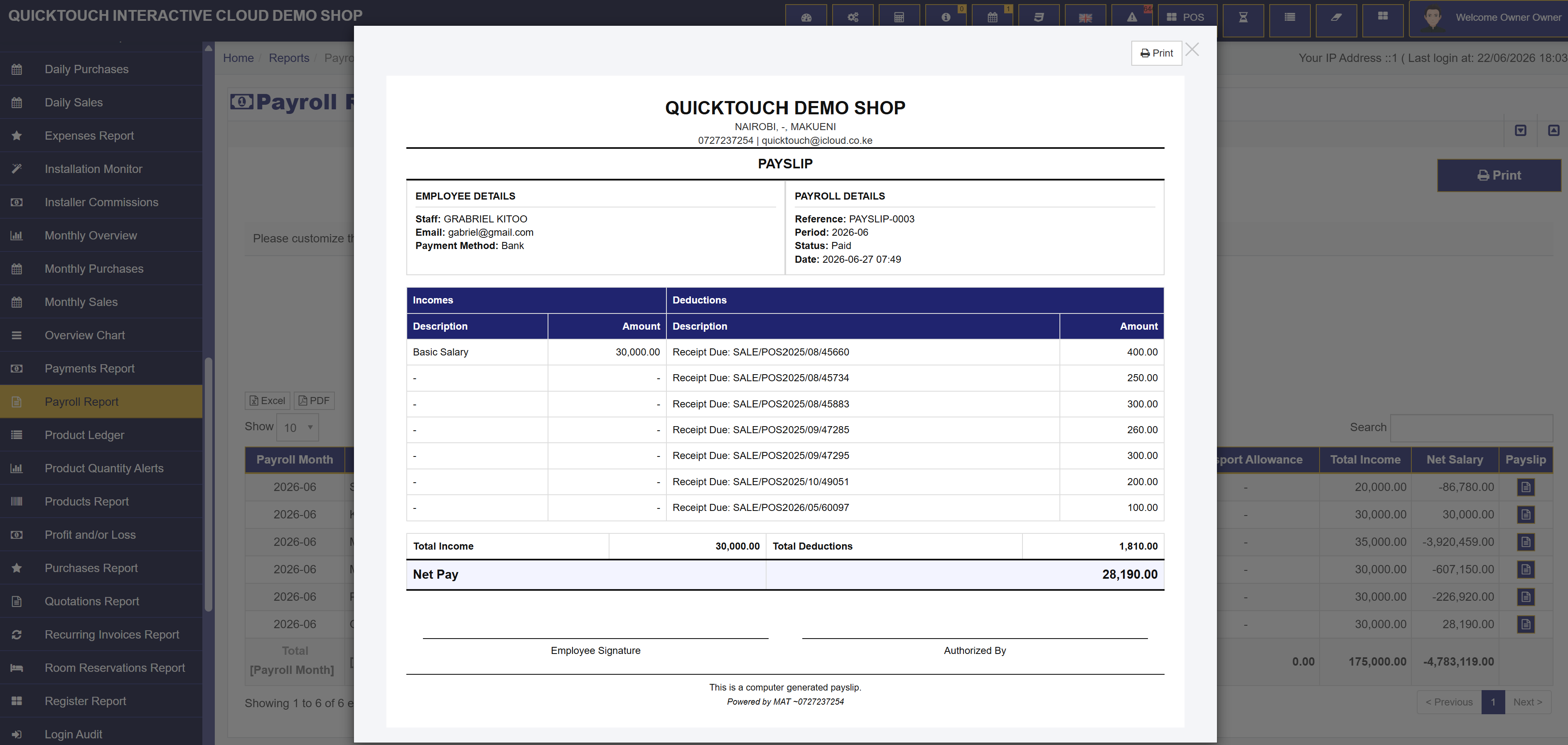
Task: Open payslip icon for the 28,190.00 net salary row
Action: pyautogui.click(x=1525, y=624)
